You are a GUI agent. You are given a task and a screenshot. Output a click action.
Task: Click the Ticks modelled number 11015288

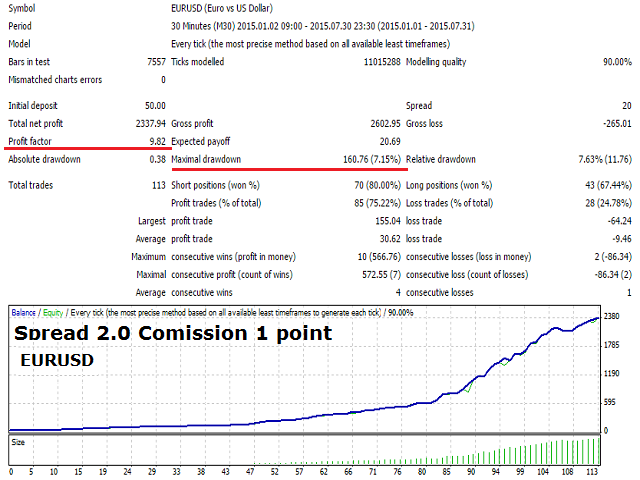pos(382,62)
